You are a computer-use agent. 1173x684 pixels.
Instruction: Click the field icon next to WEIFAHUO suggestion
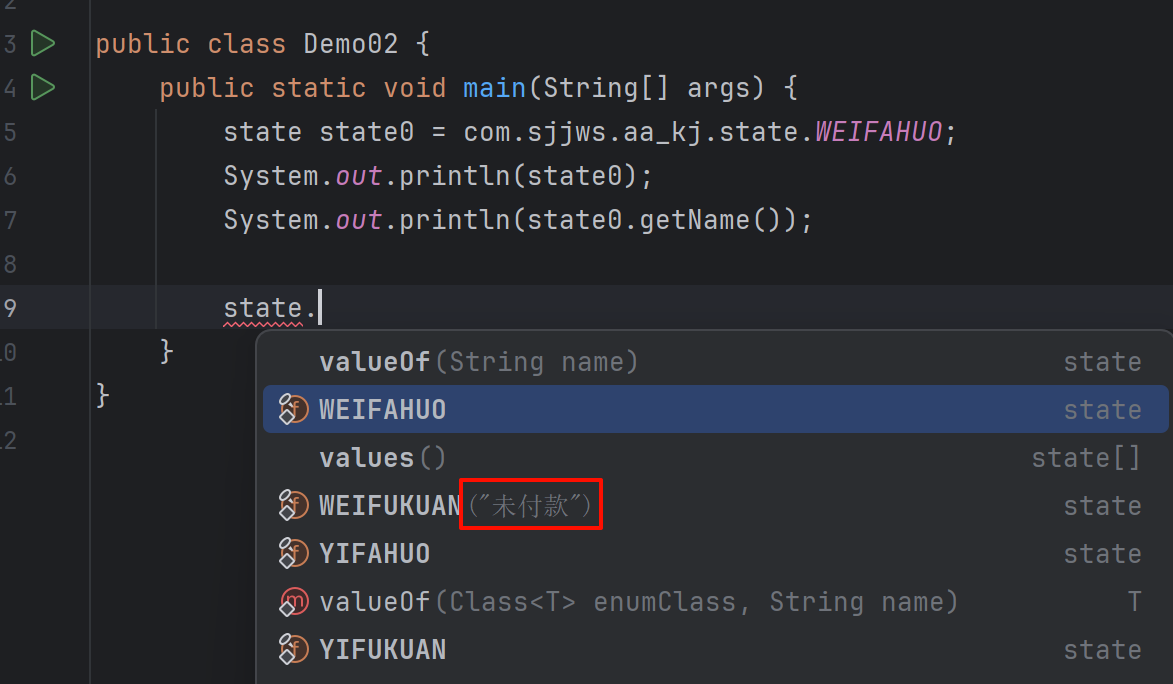click(x=293, y=410)
